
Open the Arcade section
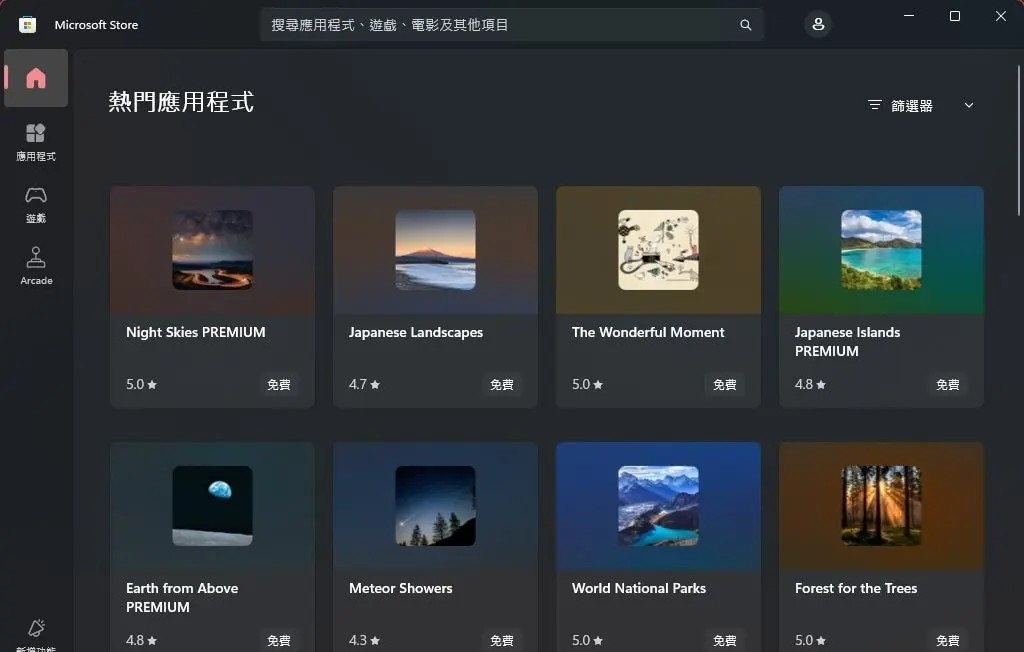click(x=36, y=266)
